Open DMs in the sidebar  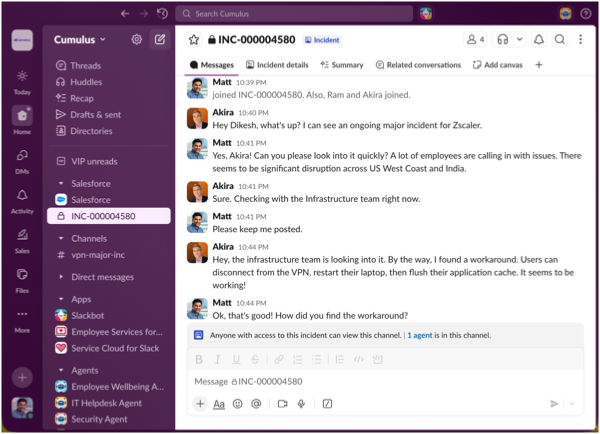[22, 162]
